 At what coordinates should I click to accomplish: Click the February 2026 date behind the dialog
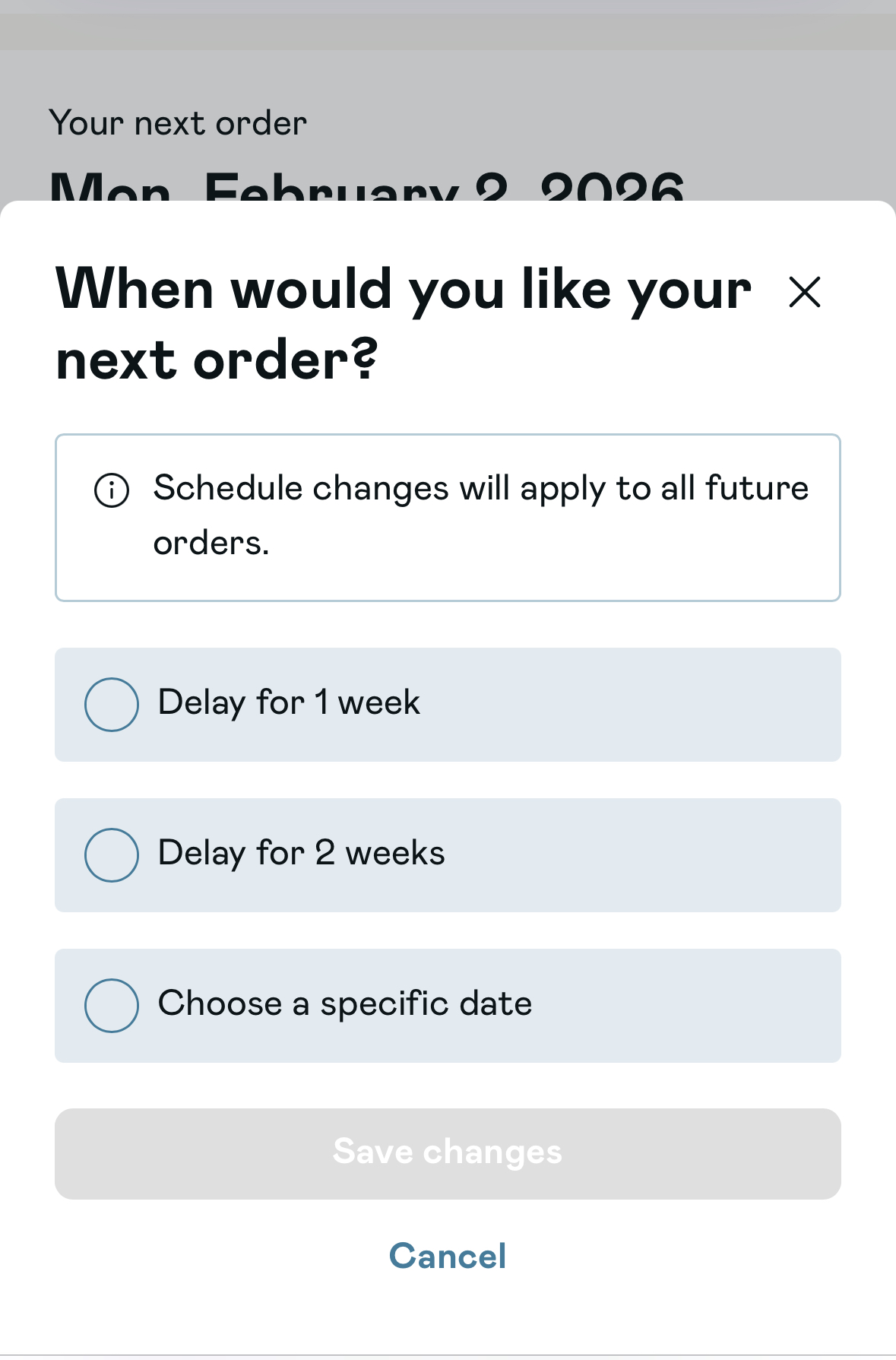point(367,186)
